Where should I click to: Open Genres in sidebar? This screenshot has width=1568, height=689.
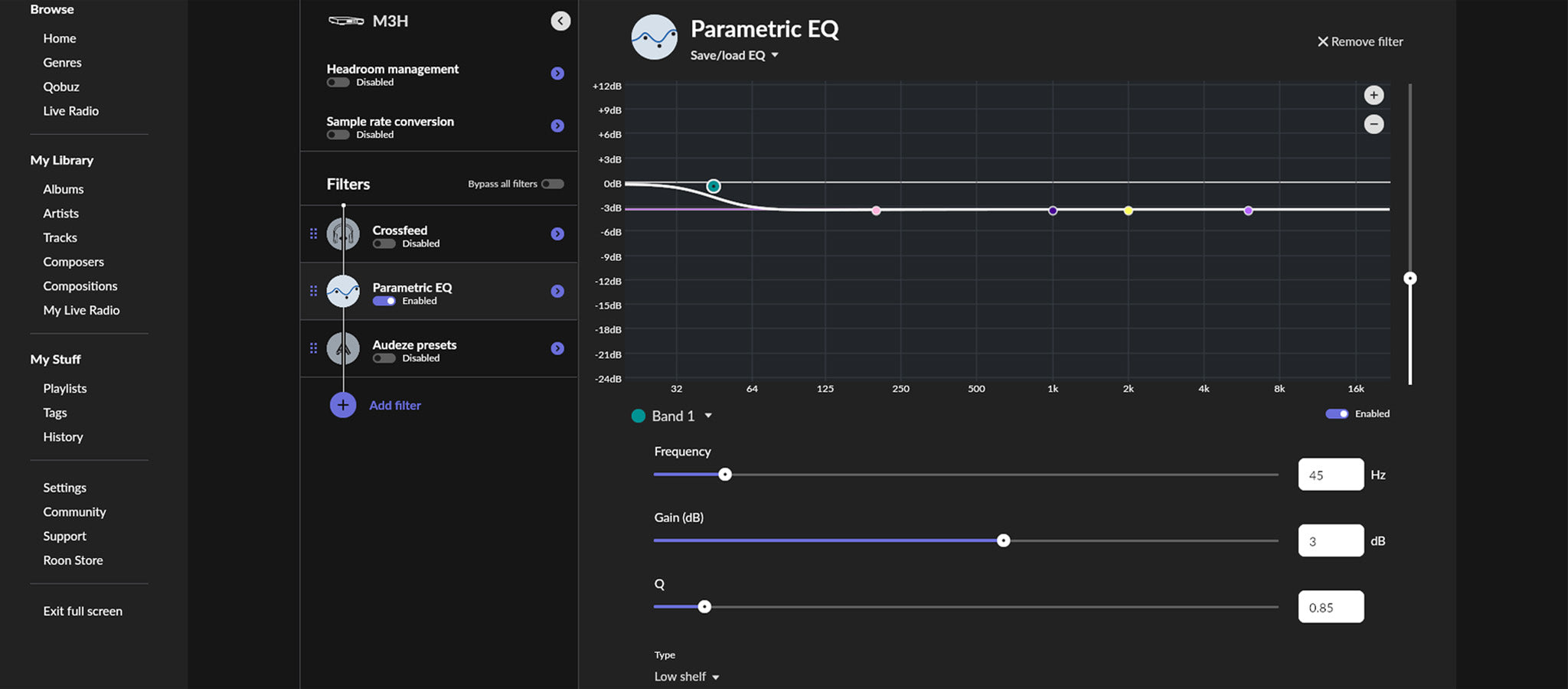62,63
